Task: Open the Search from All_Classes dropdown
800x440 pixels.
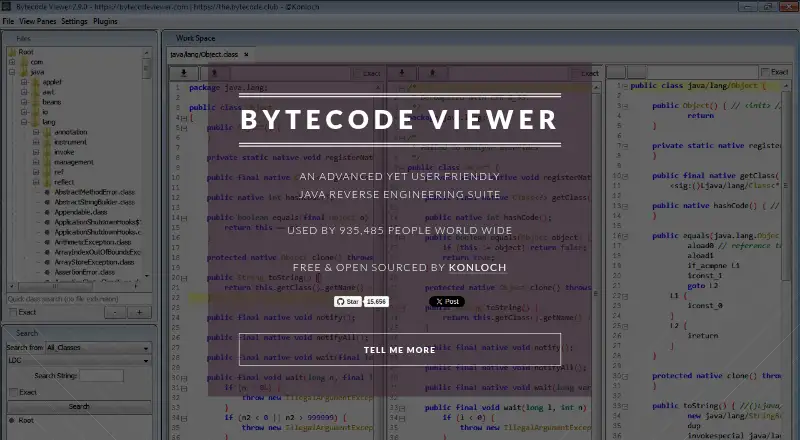Action: coord(98,348)
